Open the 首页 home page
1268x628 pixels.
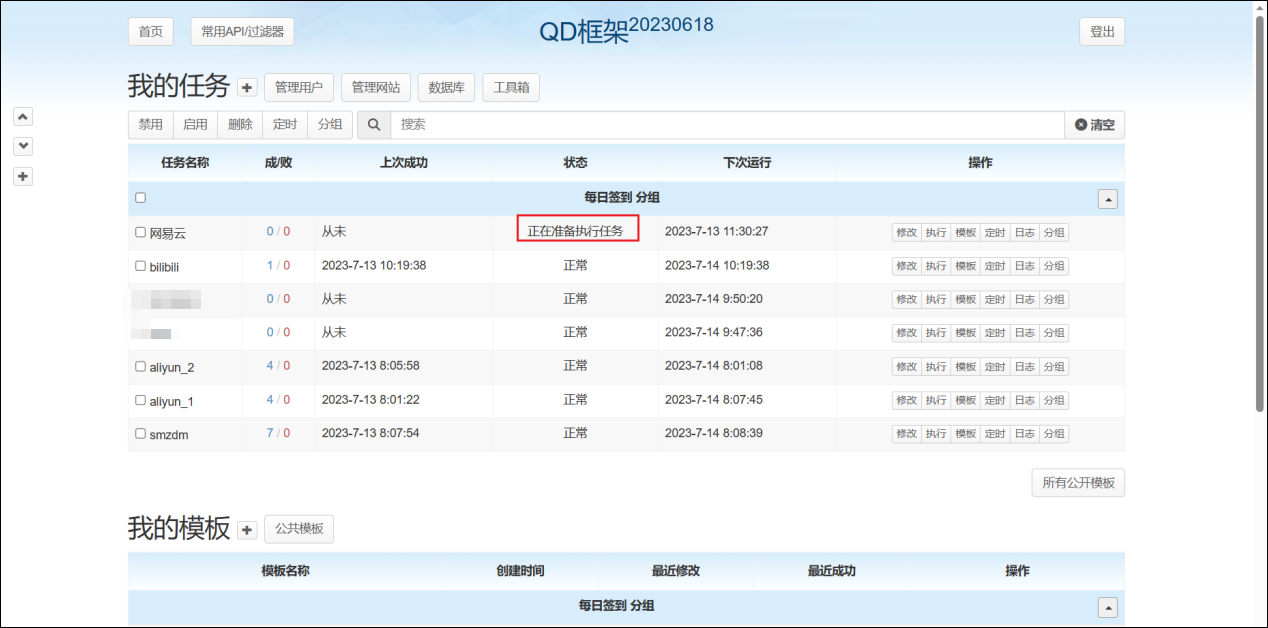pyautogui.click(x=151, y=32)
